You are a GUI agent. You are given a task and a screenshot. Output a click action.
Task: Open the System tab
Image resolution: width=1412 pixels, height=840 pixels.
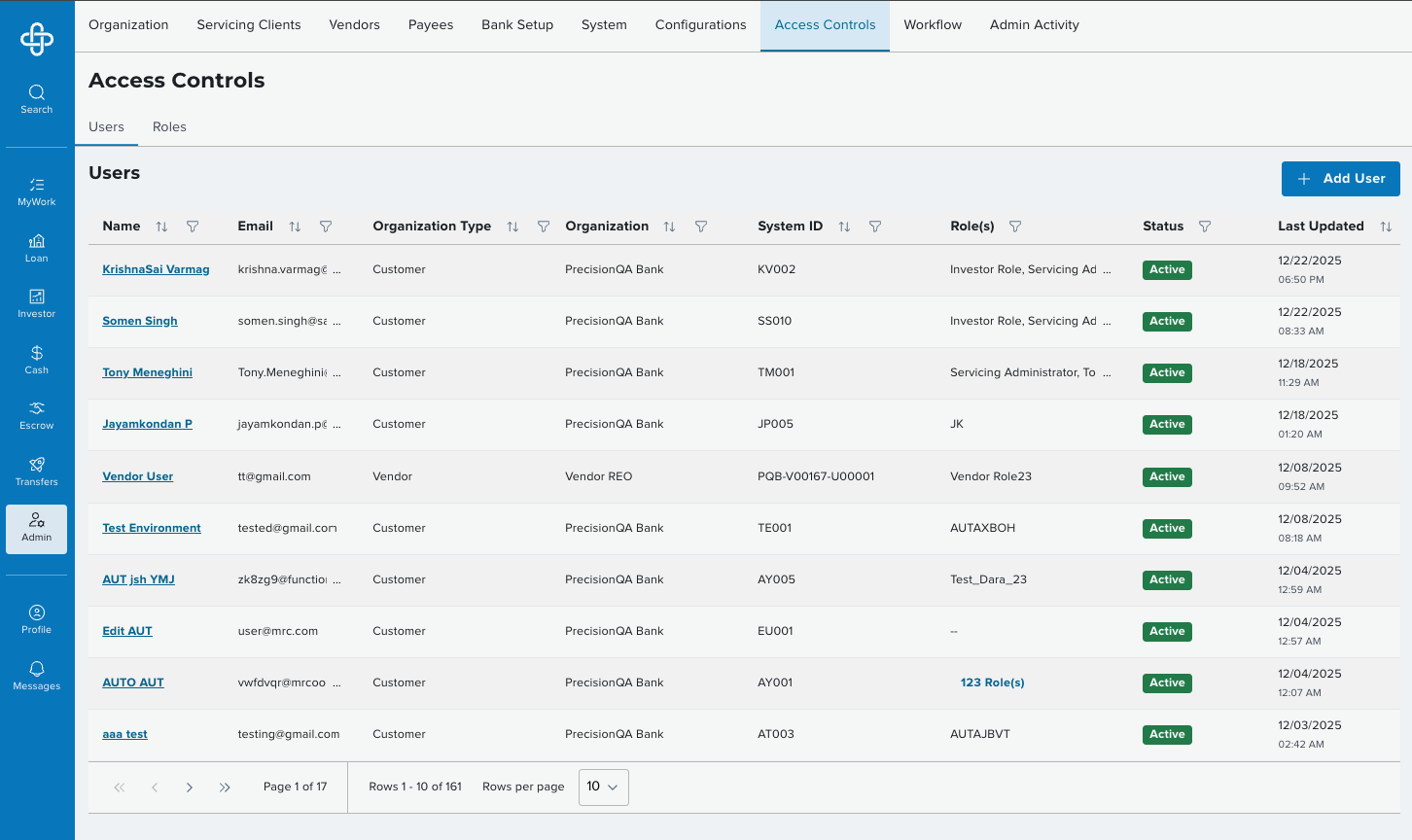(604, 25)
